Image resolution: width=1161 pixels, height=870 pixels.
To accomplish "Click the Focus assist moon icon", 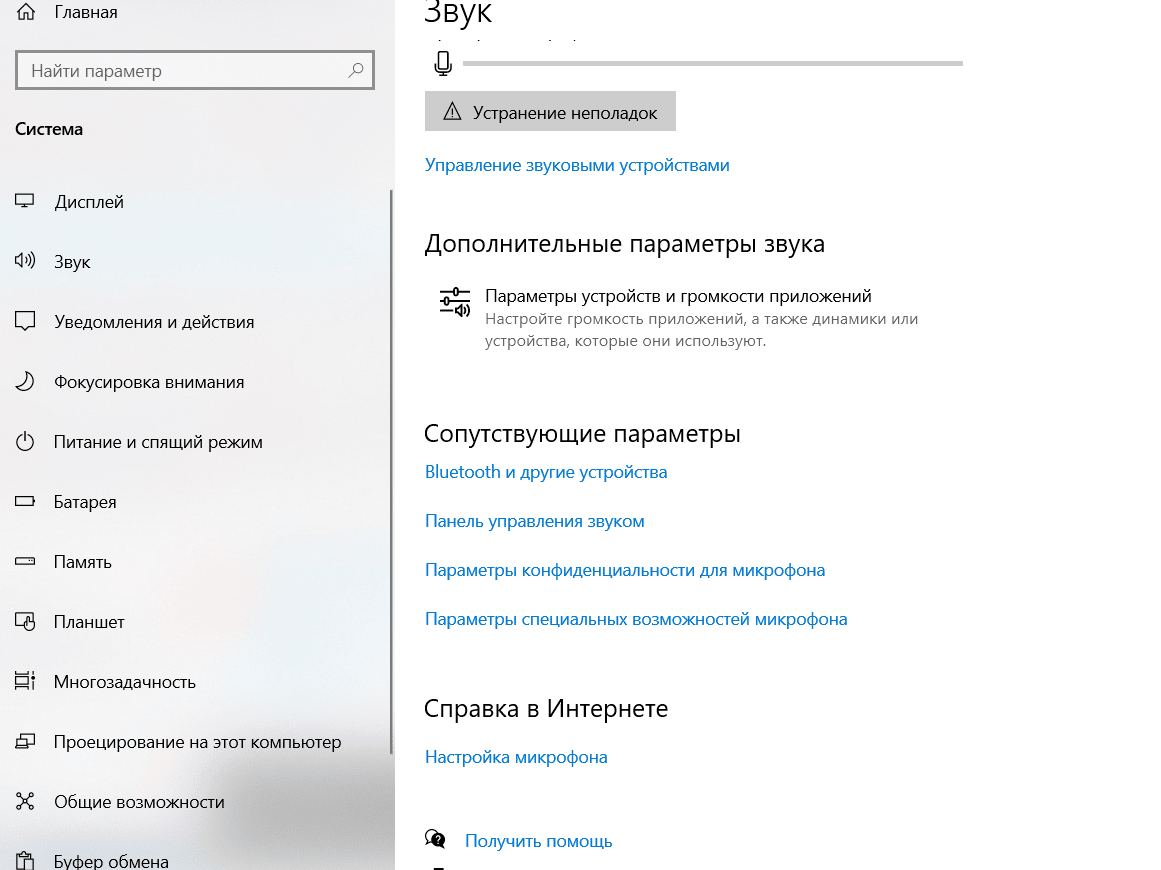I will coord(24,381).
